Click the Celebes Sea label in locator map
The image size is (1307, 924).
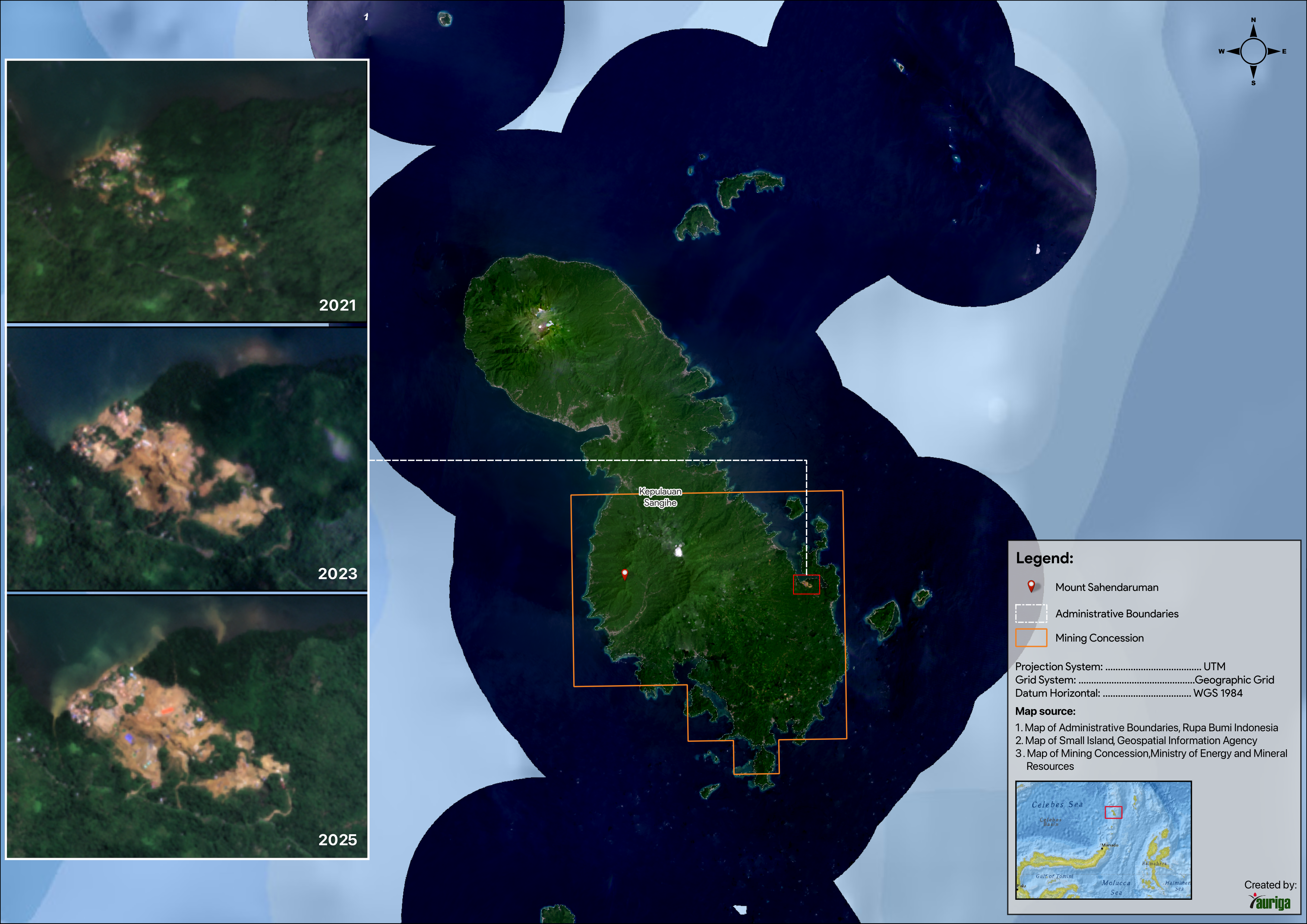tap(1057, 804)
